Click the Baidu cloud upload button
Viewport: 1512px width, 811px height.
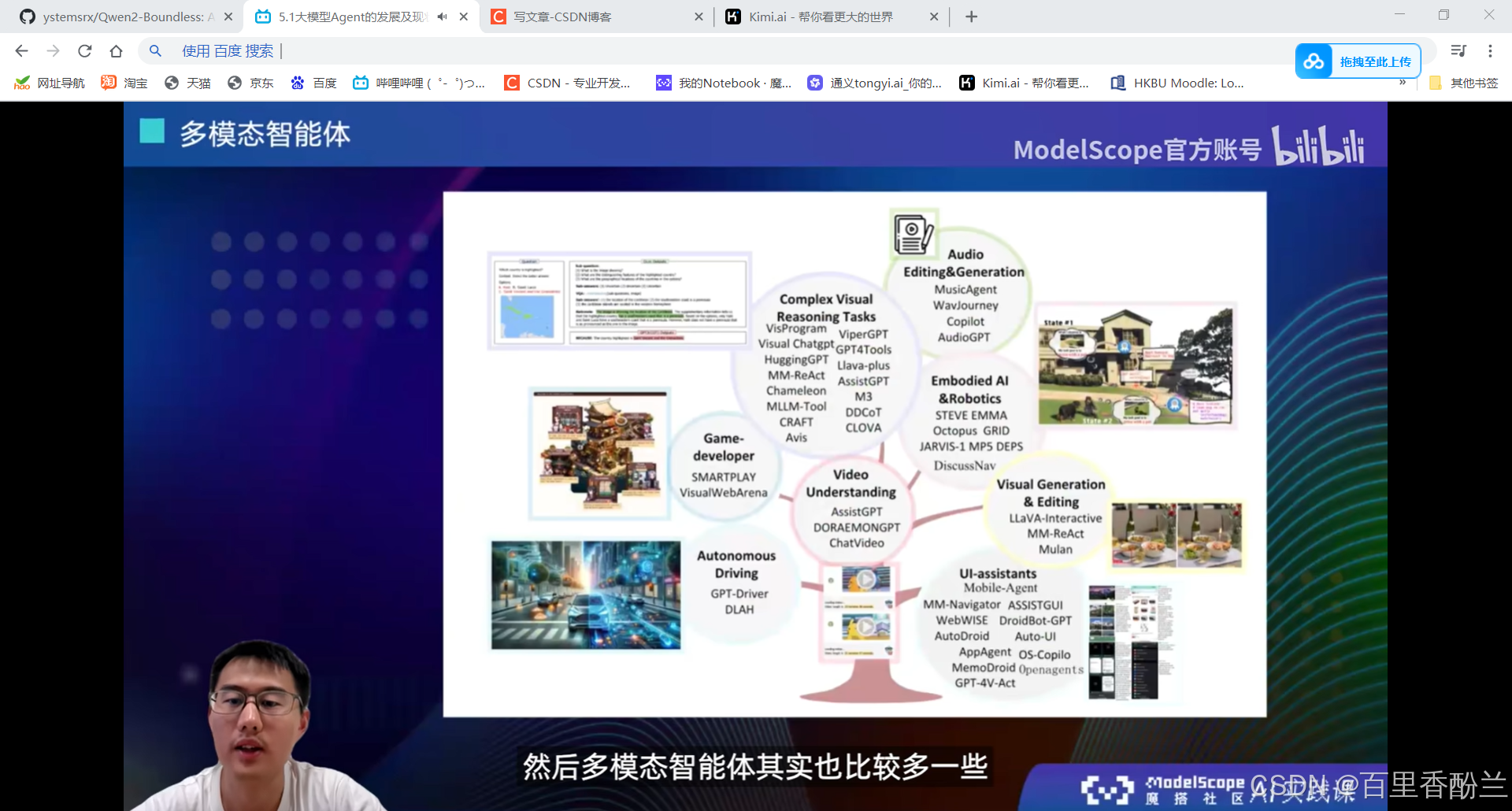click(x=1358, y=61)
